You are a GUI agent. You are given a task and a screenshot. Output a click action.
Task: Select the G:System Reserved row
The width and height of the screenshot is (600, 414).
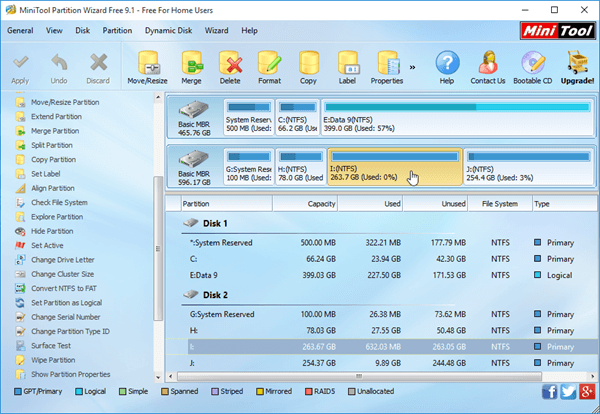(381, 314)
